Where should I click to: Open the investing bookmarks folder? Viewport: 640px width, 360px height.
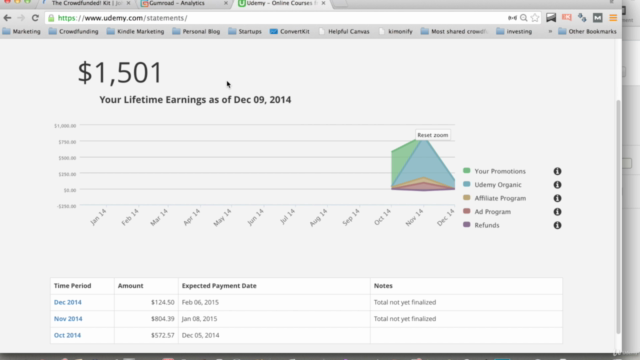click(514, 31)
